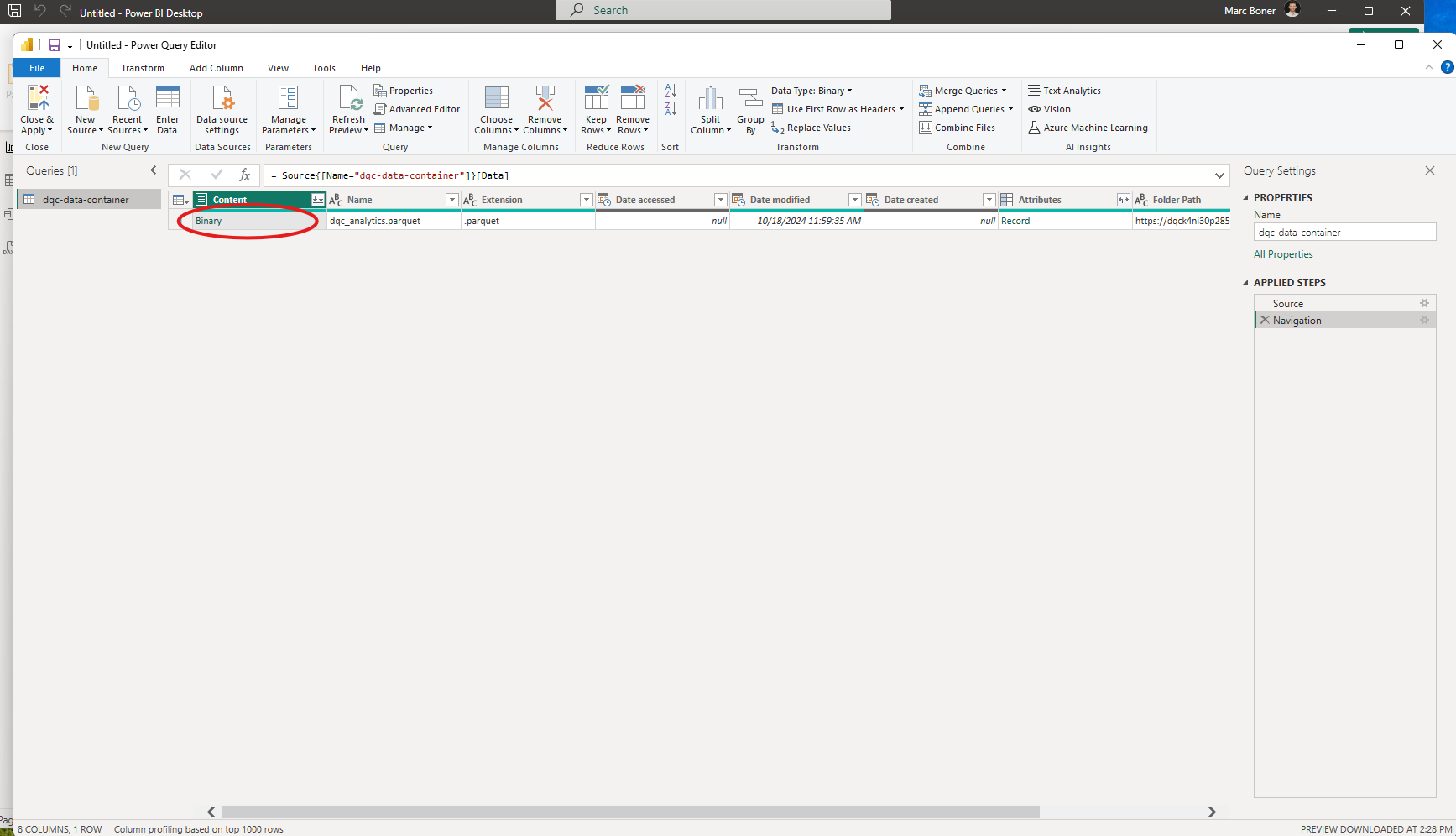This screenshot has height=836, width=1456.
Task: Open query Properties
Action: pyautogui.click(x=404, y=91)
